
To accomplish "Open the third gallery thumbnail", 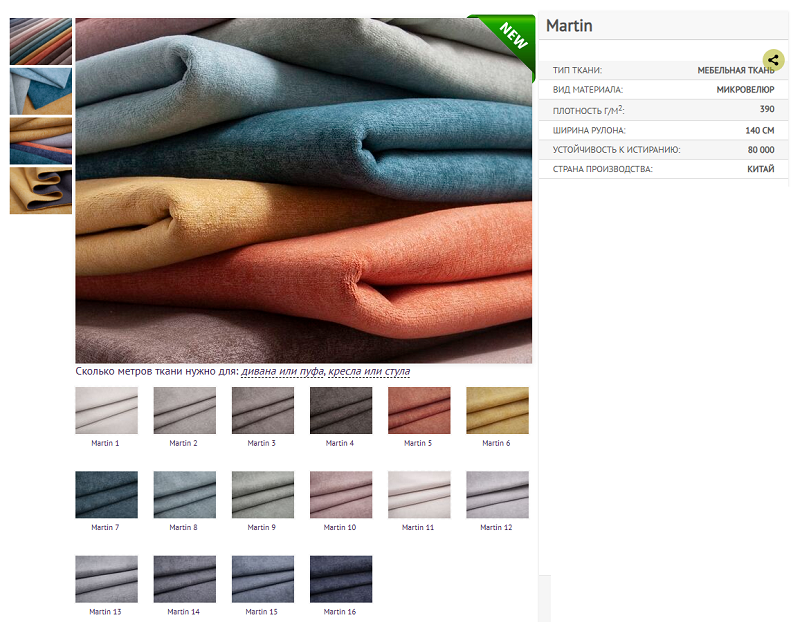I will coord(41,141).
